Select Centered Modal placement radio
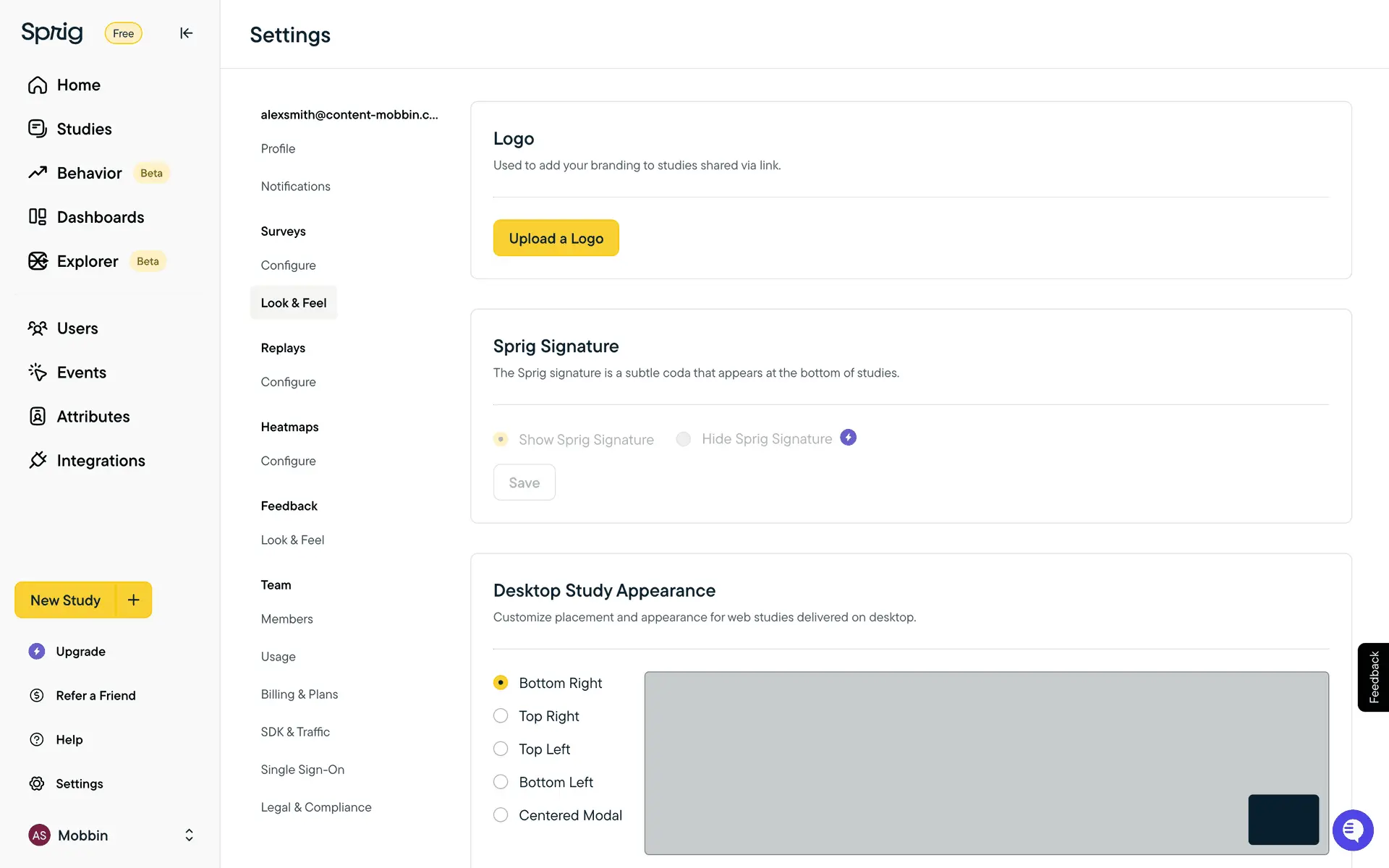 click(501, 815)
